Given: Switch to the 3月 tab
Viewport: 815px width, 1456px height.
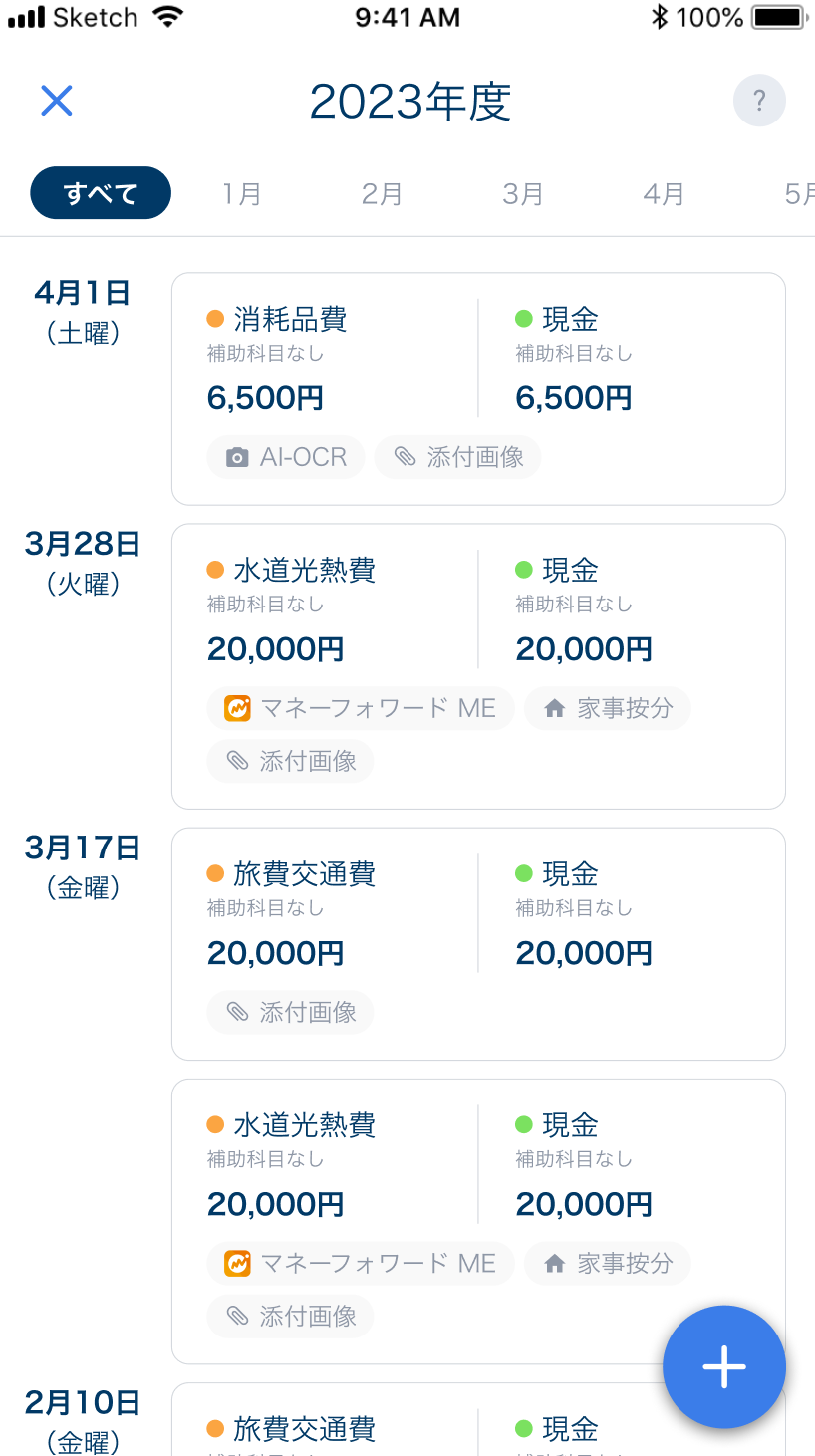Looking at the screenshot, I should point(522,193).
